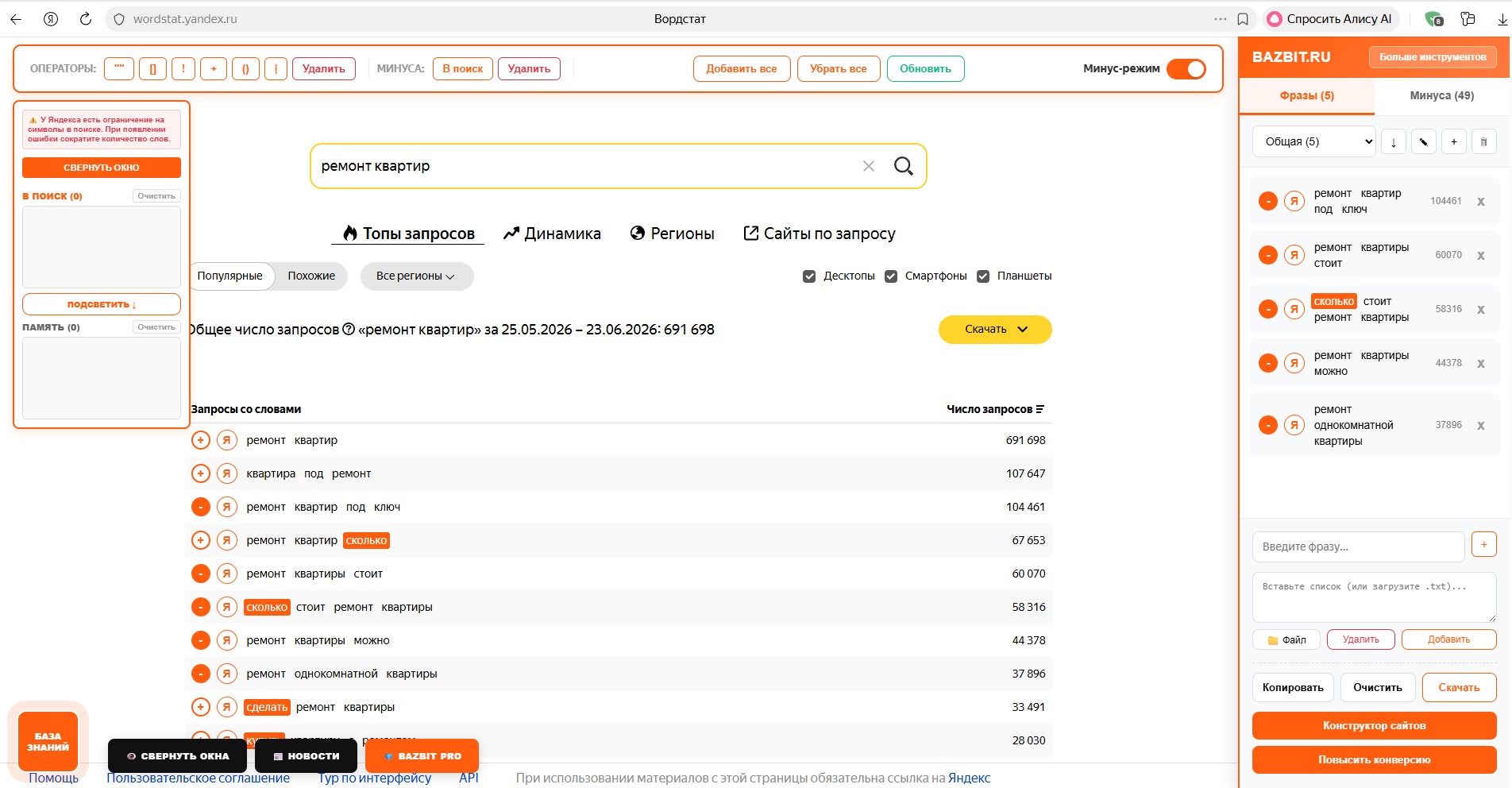Click the minus icon for sidebar 'ремонт однокомнатной квартиры'

coord(1268,425)
